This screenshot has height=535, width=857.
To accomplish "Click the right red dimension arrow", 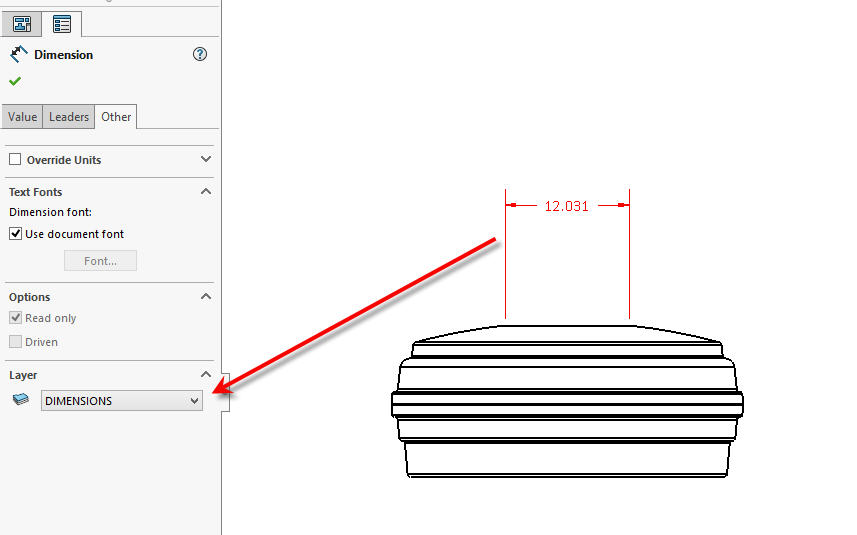I will (x=622, y=206).
